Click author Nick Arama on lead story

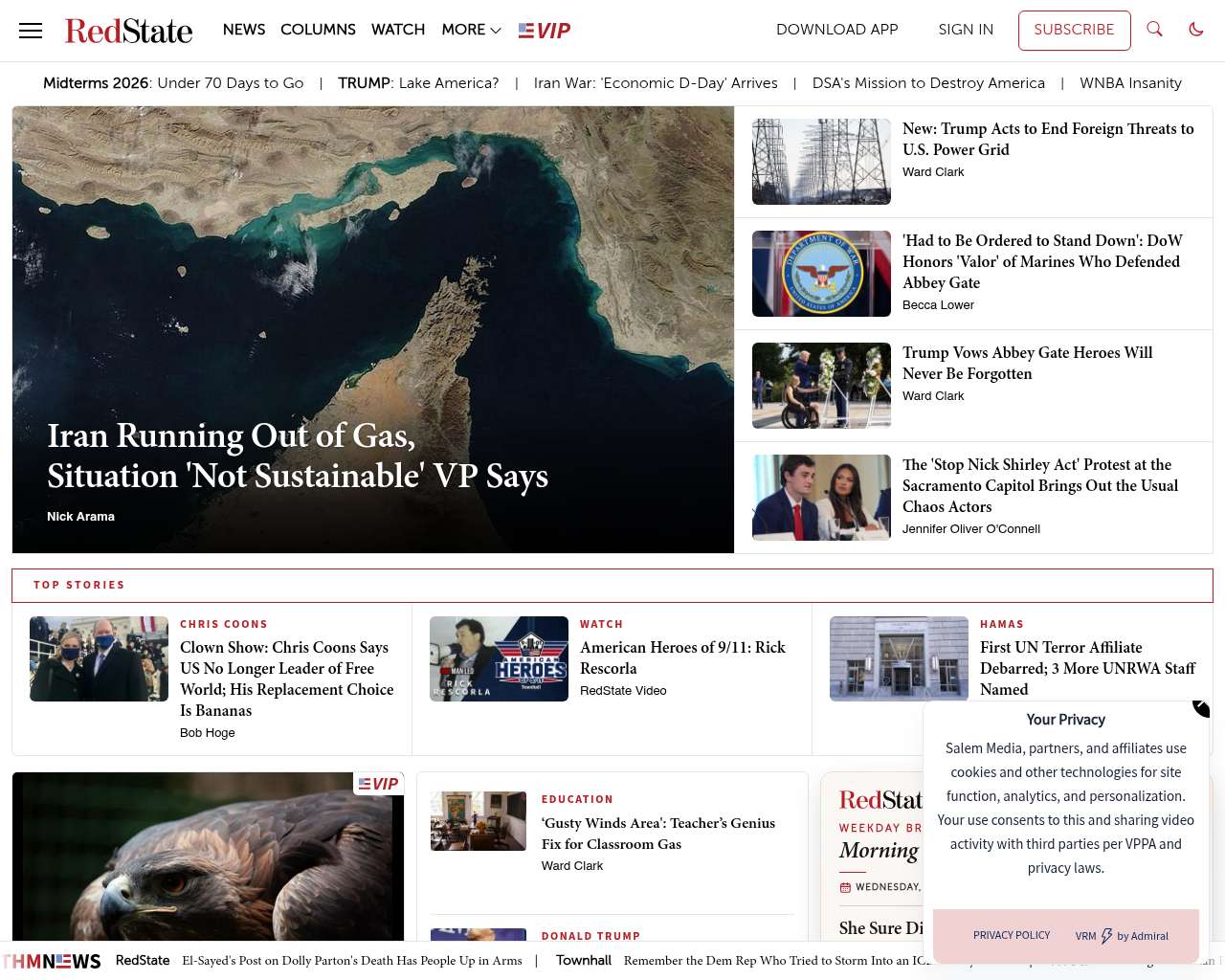[80, 517]
